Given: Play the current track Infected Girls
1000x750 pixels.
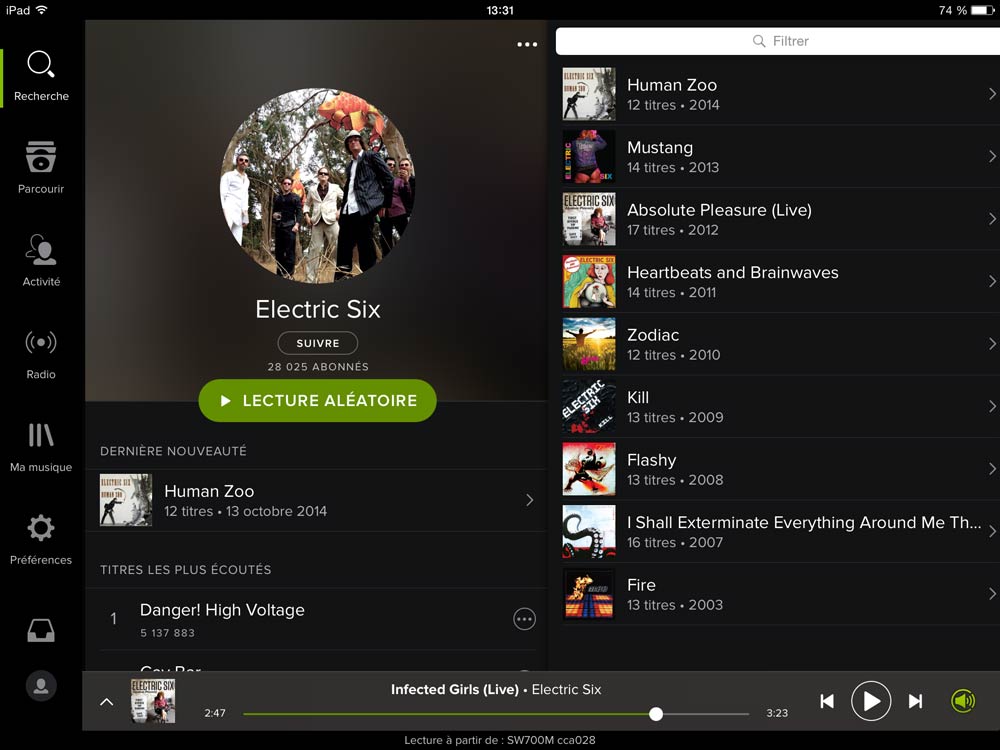Looking at the screenshot, I should coord(871,701).
